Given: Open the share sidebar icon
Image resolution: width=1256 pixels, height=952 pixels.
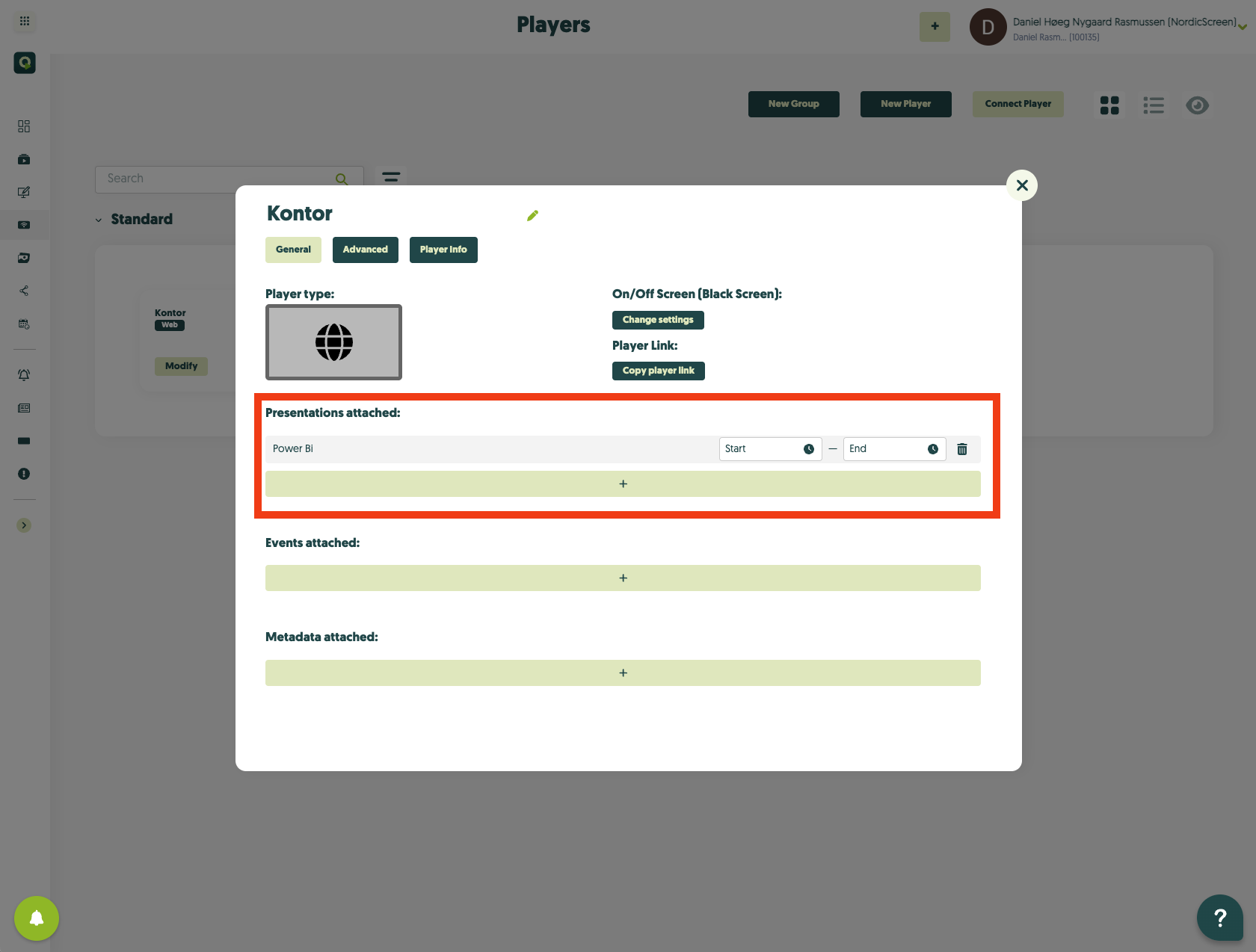Looking at the screenshot, I should coord(24,291).
